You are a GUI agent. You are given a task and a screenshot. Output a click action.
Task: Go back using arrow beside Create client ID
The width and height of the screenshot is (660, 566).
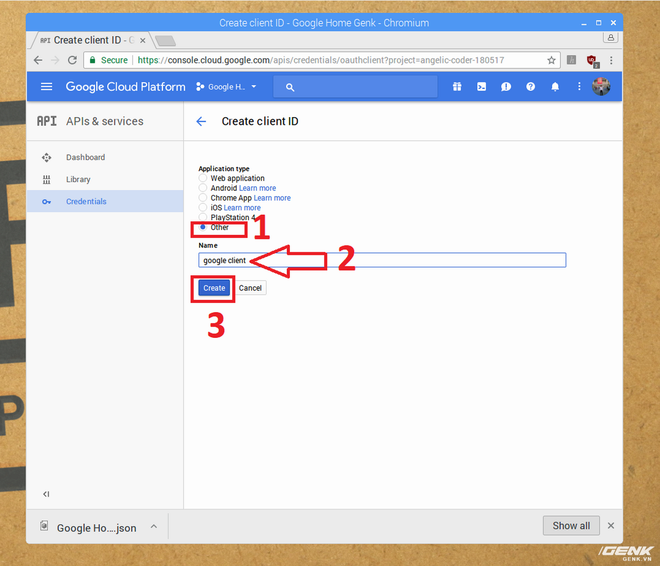tap(201, 122)
